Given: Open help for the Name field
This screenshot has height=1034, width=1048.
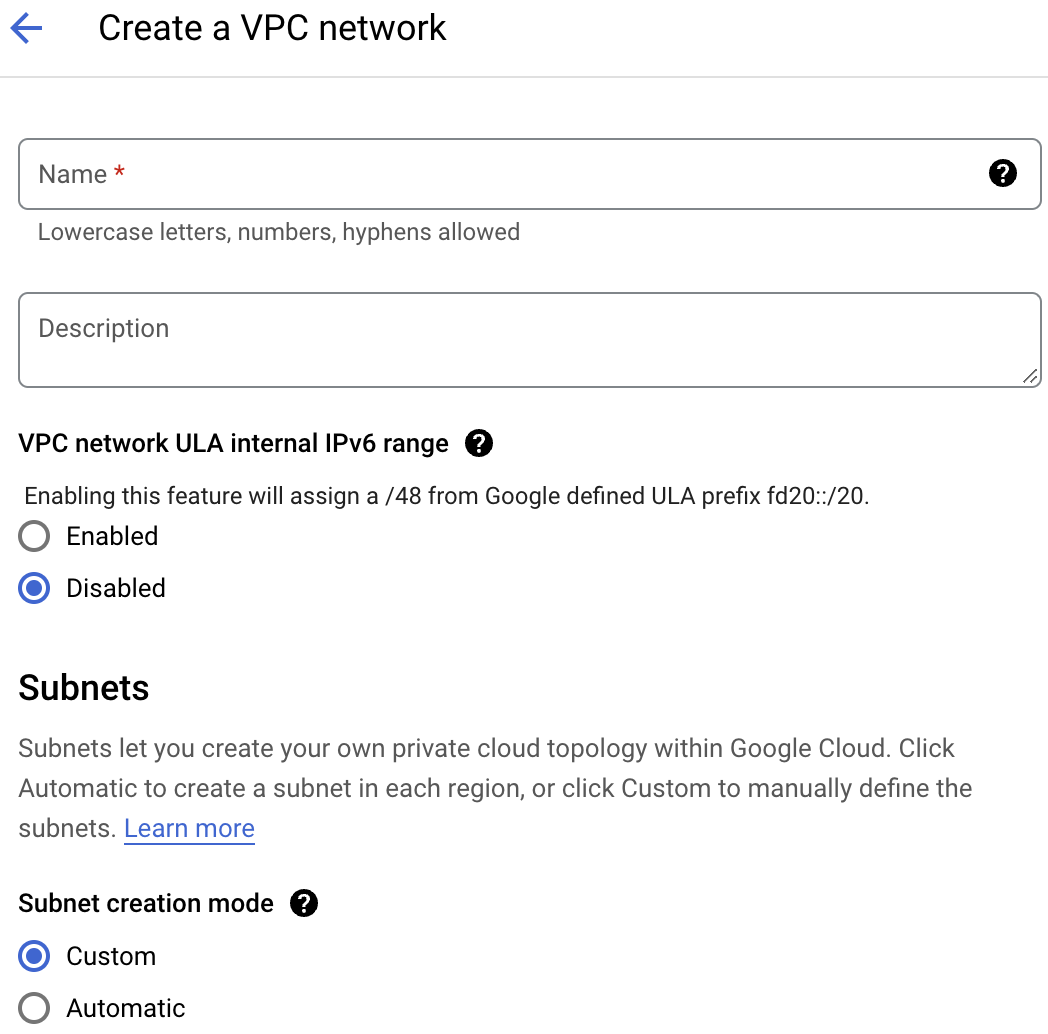Looking at the screenshot, I should (x=1002, y=173).
